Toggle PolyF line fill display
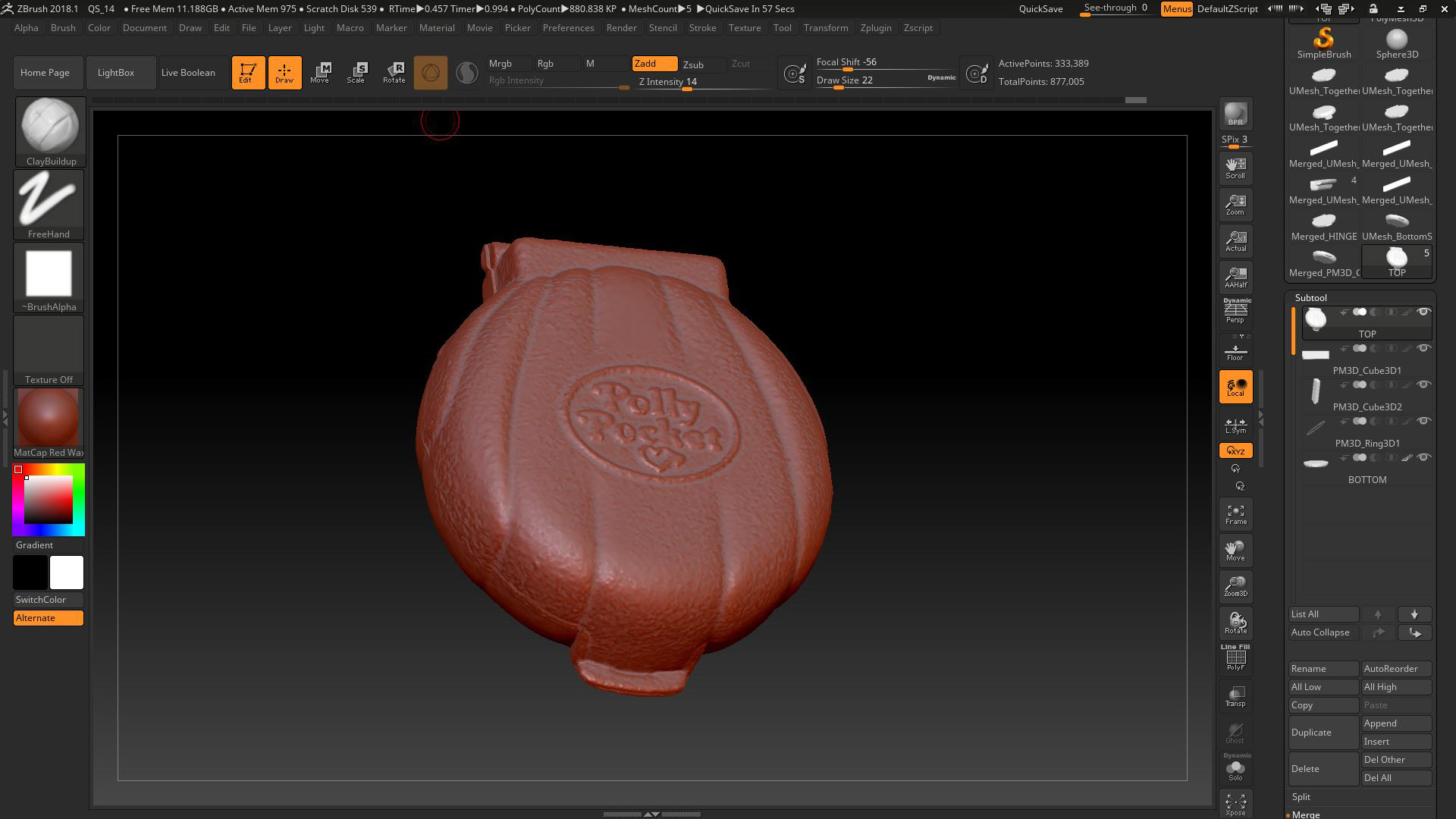Image resolution: width=1456 pixels, height=819 pixels. click(x=1235, y=657)
